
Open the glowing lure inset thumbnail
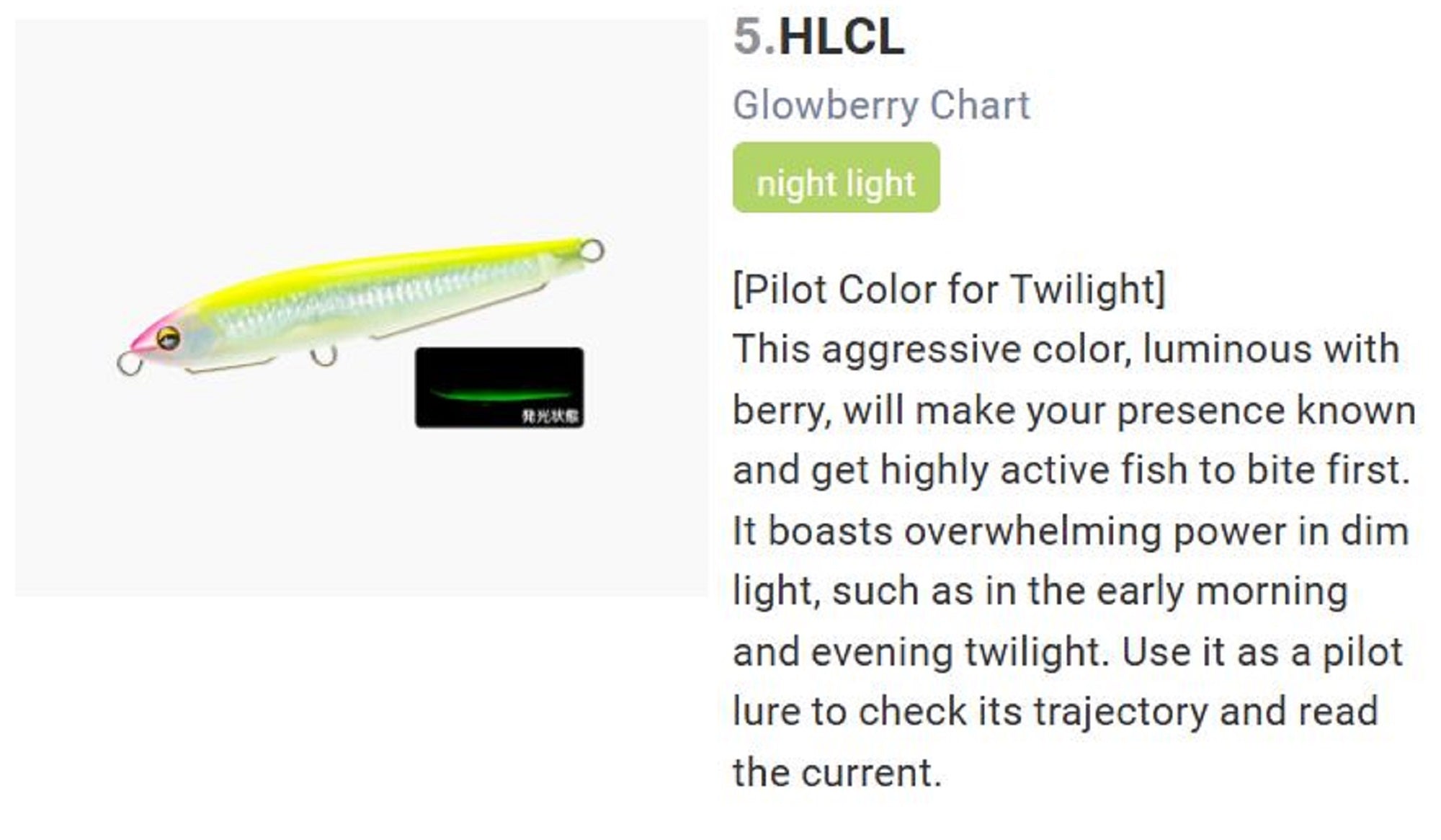(499, 387)
